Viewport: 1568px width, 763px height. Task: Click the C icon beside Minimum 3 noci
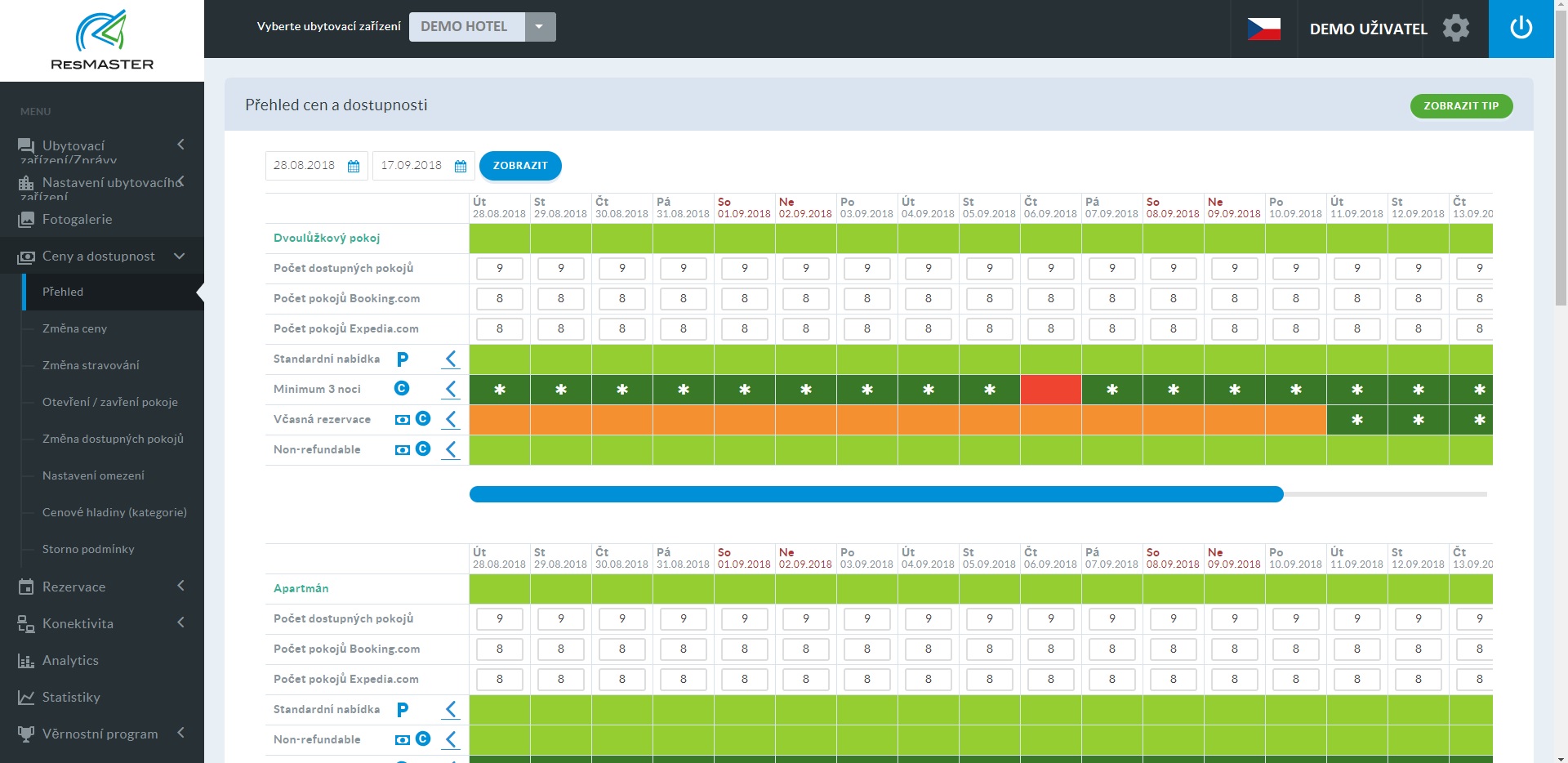click(x=402, y=389)
